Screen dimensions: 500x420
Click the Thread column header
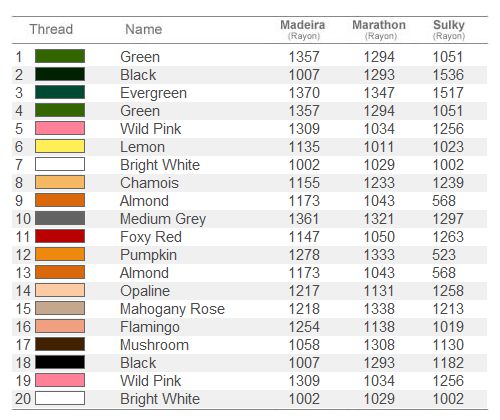(x=51, y=29)
